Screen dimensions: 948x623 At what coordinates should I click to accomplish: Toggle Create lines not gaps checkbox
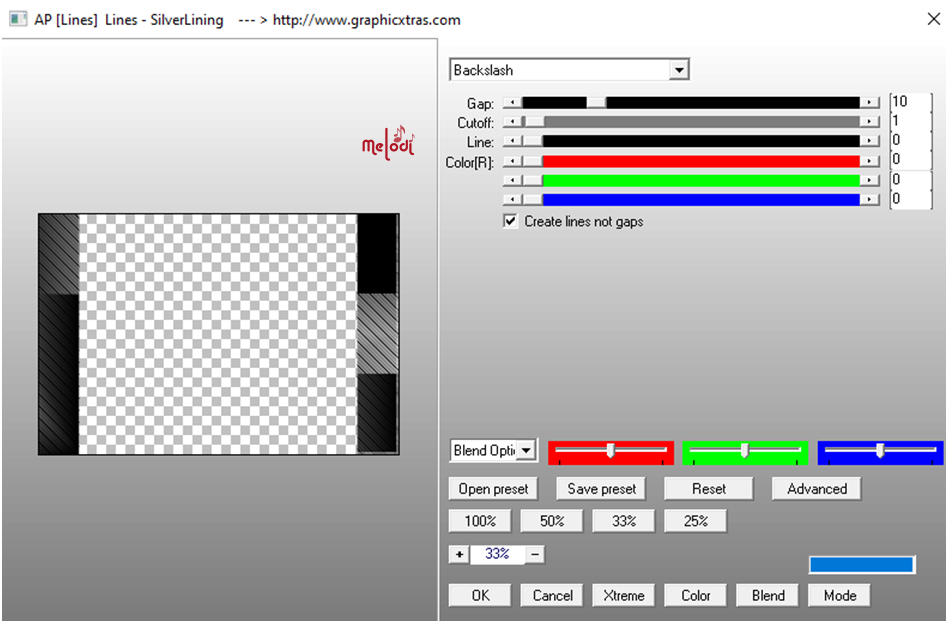tap(510, 221)
